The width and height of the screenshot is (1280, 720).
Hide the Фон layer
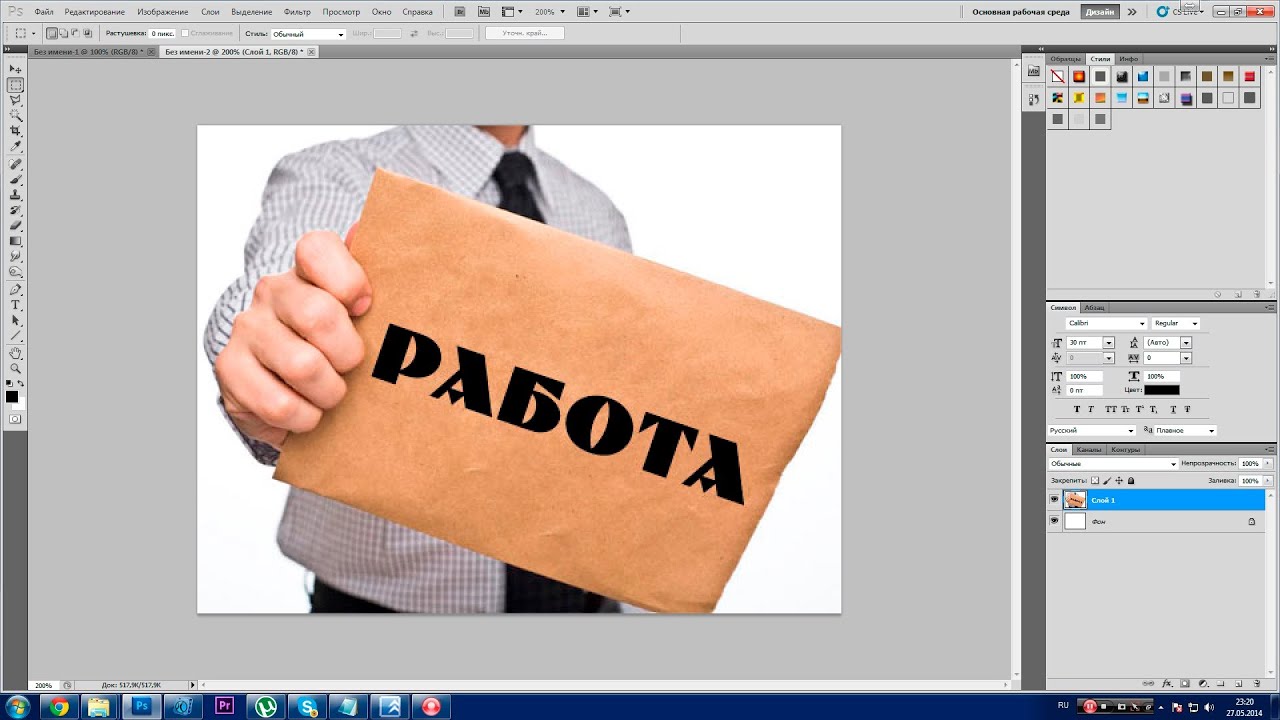1054,521
